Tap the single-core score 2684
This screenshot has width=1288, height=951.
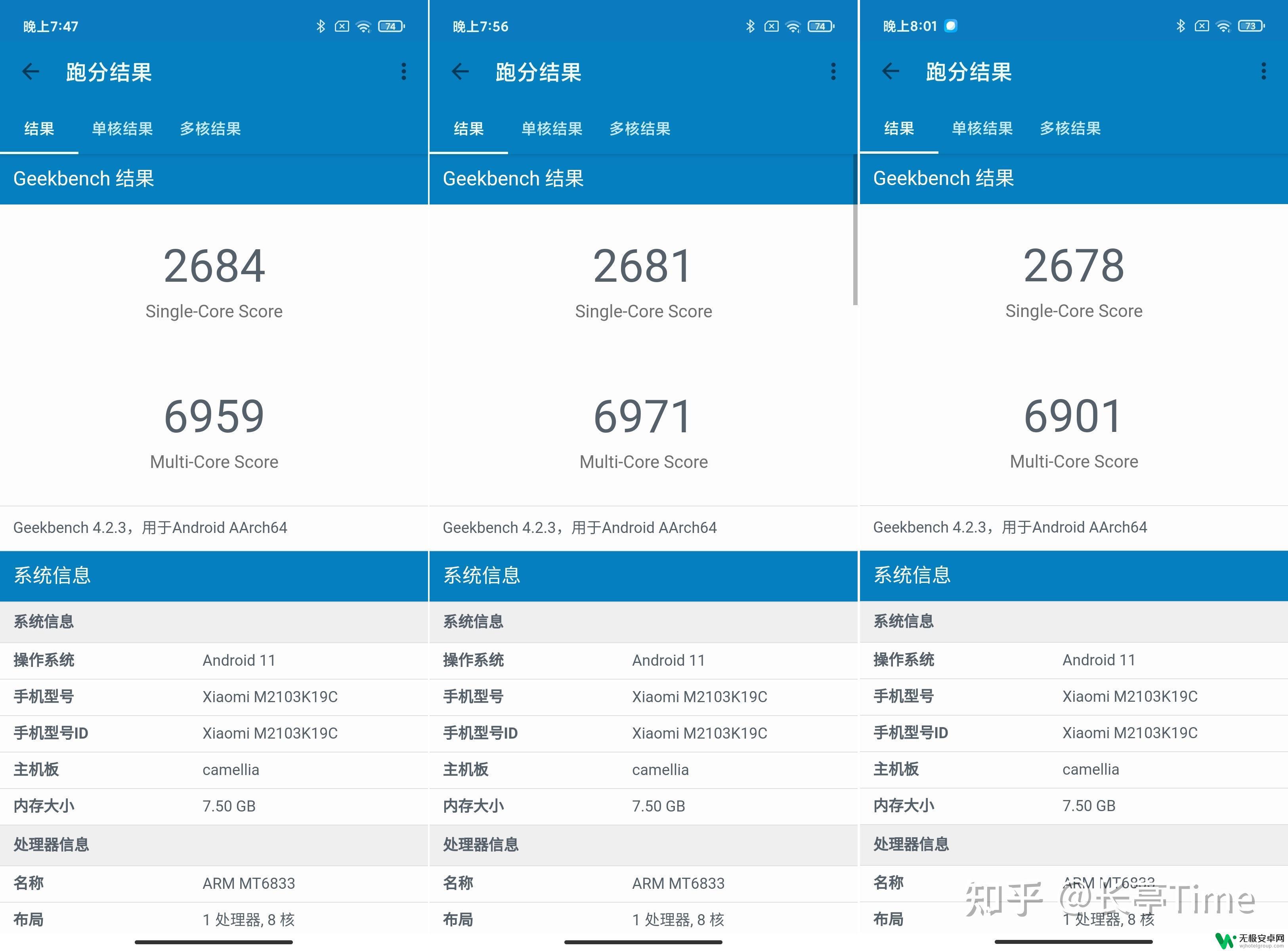tap(214, 266)
